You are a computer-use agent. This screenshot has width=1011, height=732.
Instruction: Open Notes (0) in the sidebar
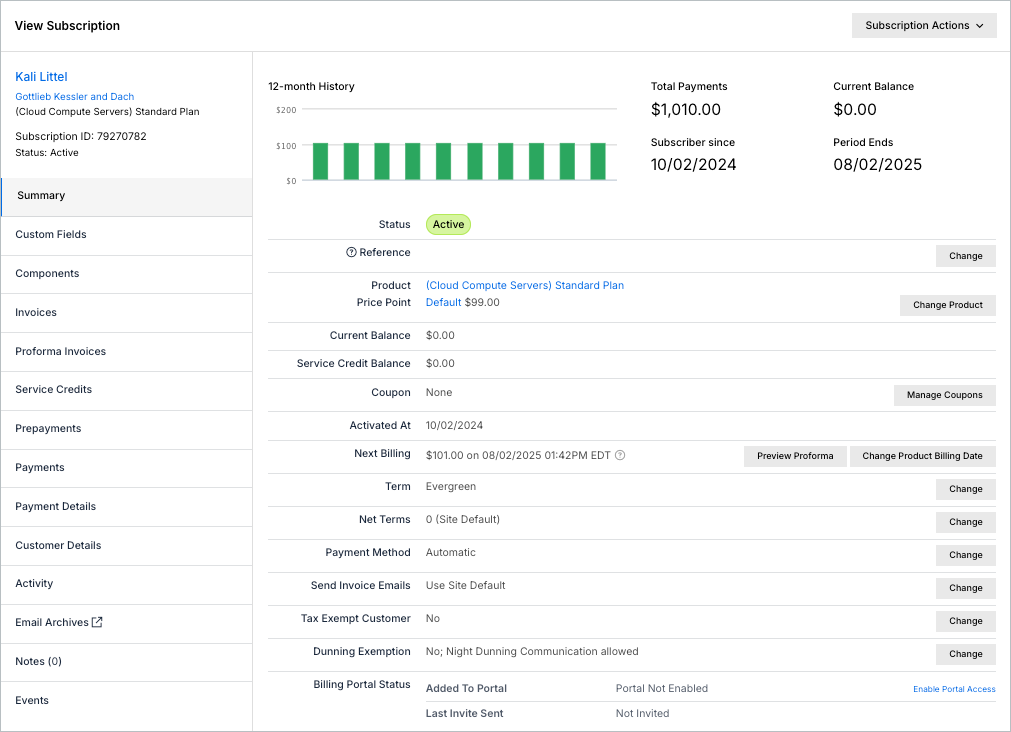click(x=127, y=662)
